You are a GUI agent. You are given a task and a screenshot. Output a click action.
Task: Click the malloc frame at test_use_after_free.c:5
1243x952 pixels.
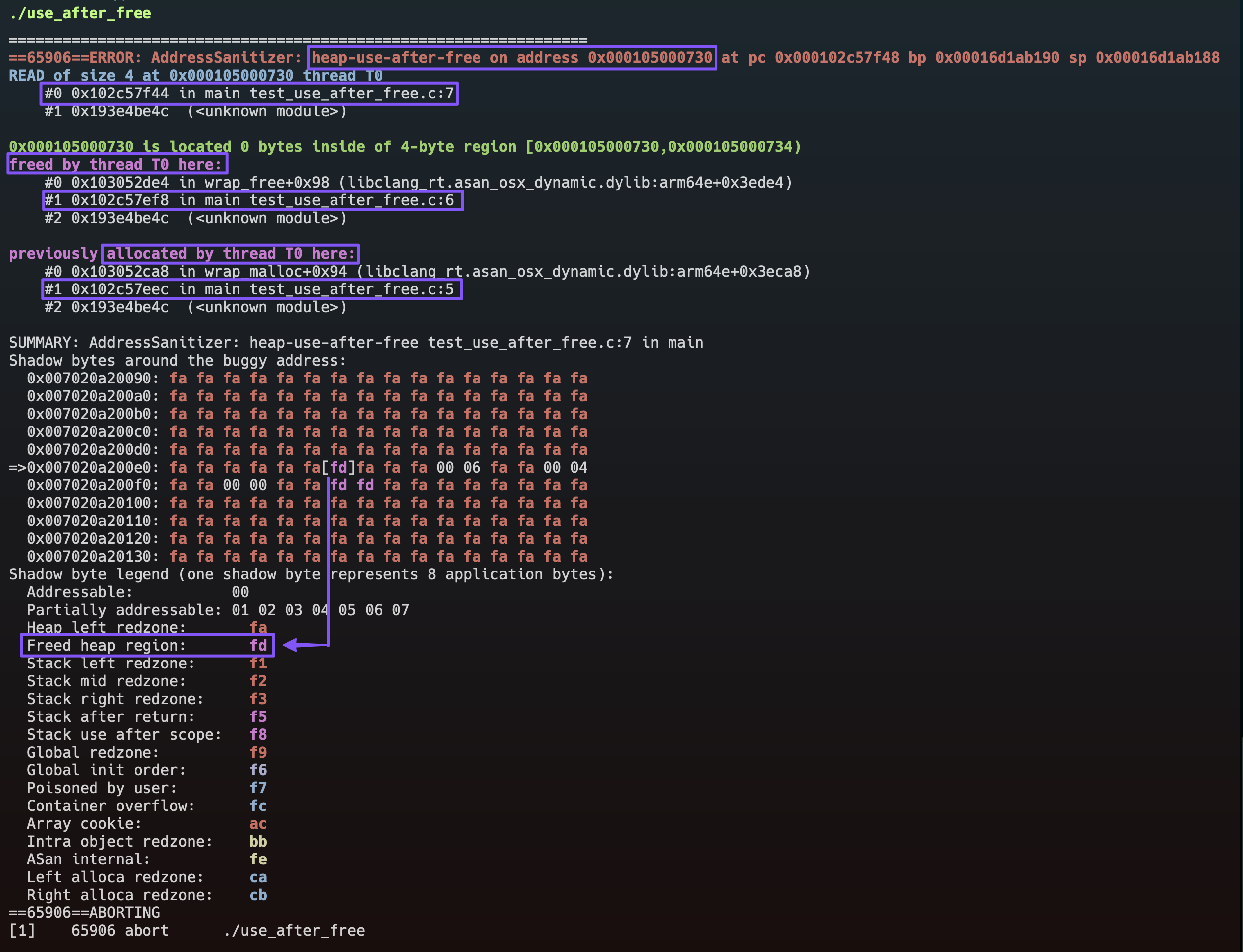click(252, 289)
